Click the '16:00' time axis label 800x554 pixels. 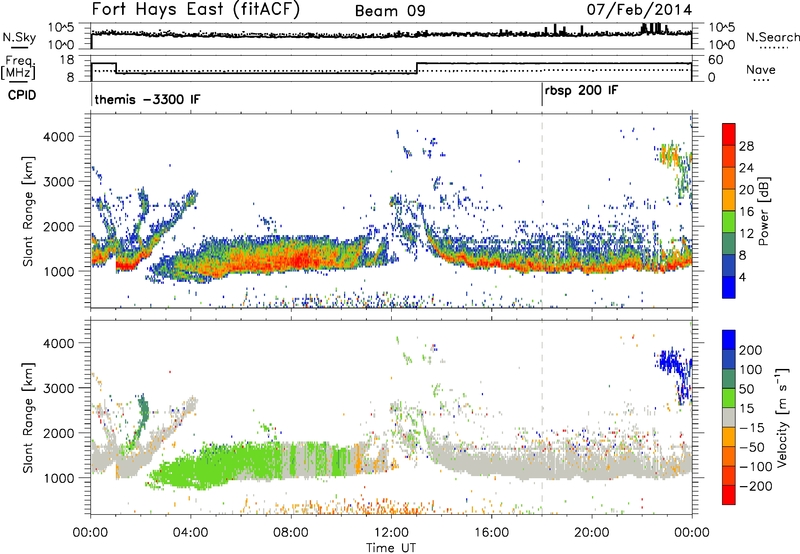(x=491, y=533)
